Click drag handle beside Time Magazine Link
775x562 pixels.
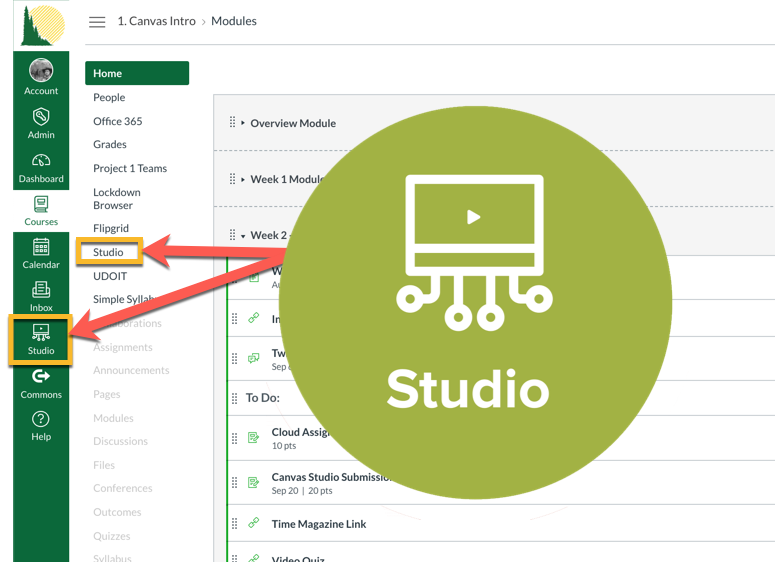[234, 523]
